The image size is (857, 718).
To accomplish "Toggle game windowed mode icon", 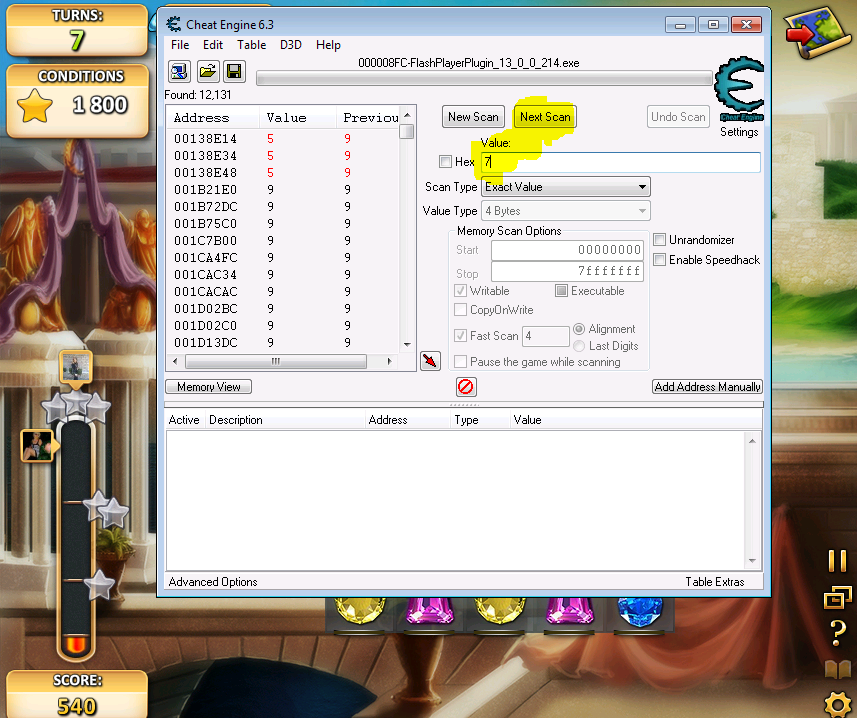I will pos(837,597).
